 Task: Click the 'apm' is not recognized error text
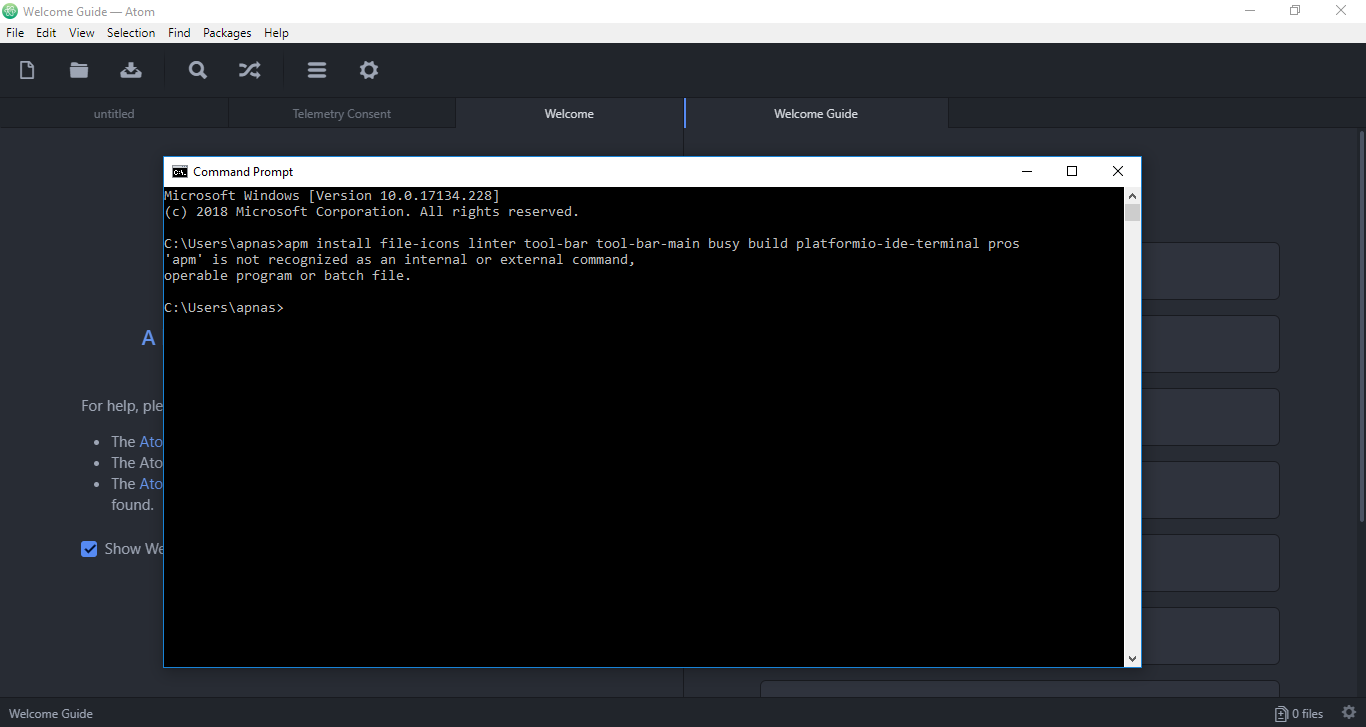click(x=400, y=260)
